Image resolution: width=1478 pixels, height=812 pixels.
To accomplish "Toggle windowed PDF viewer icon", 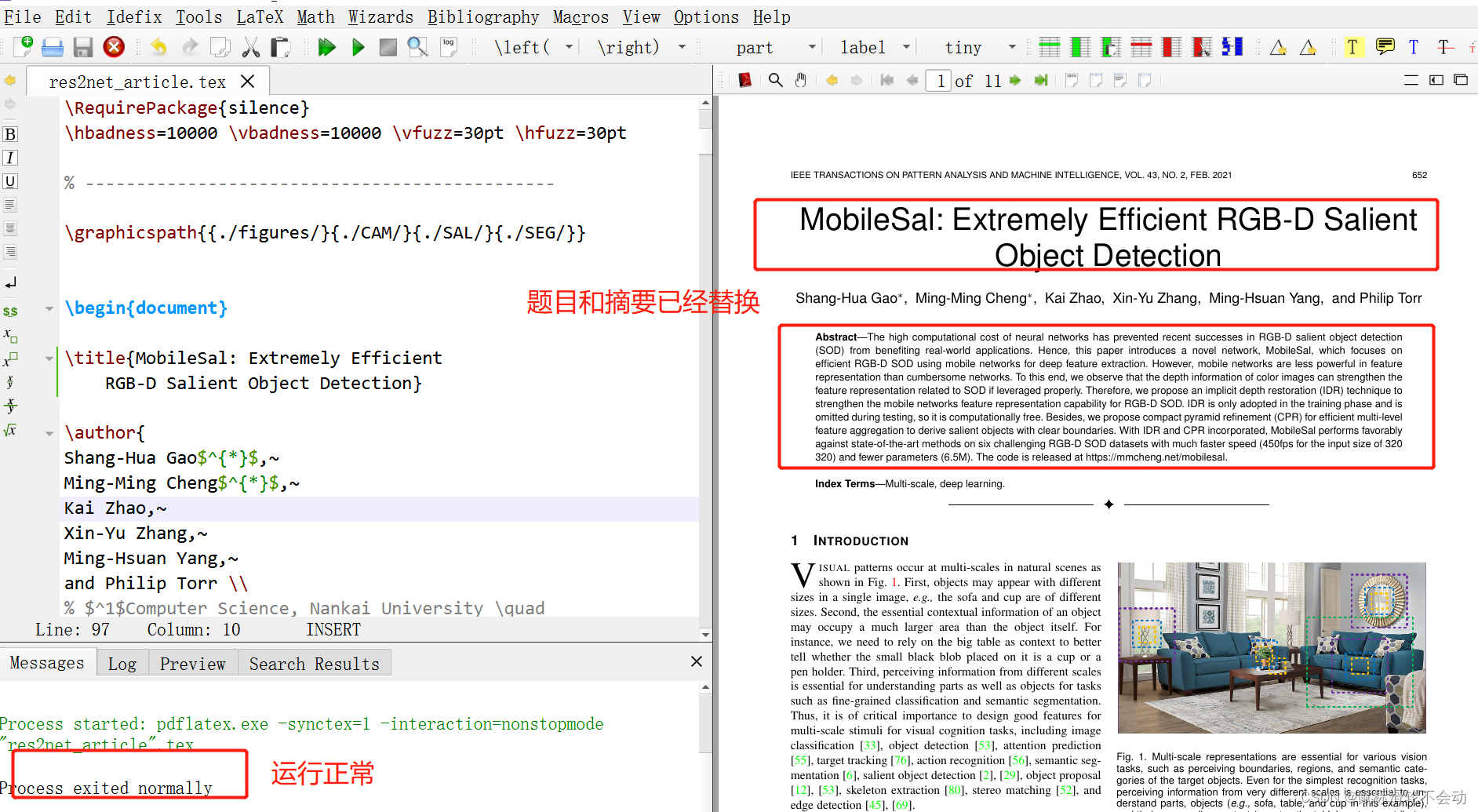I will pos(1461,80).
